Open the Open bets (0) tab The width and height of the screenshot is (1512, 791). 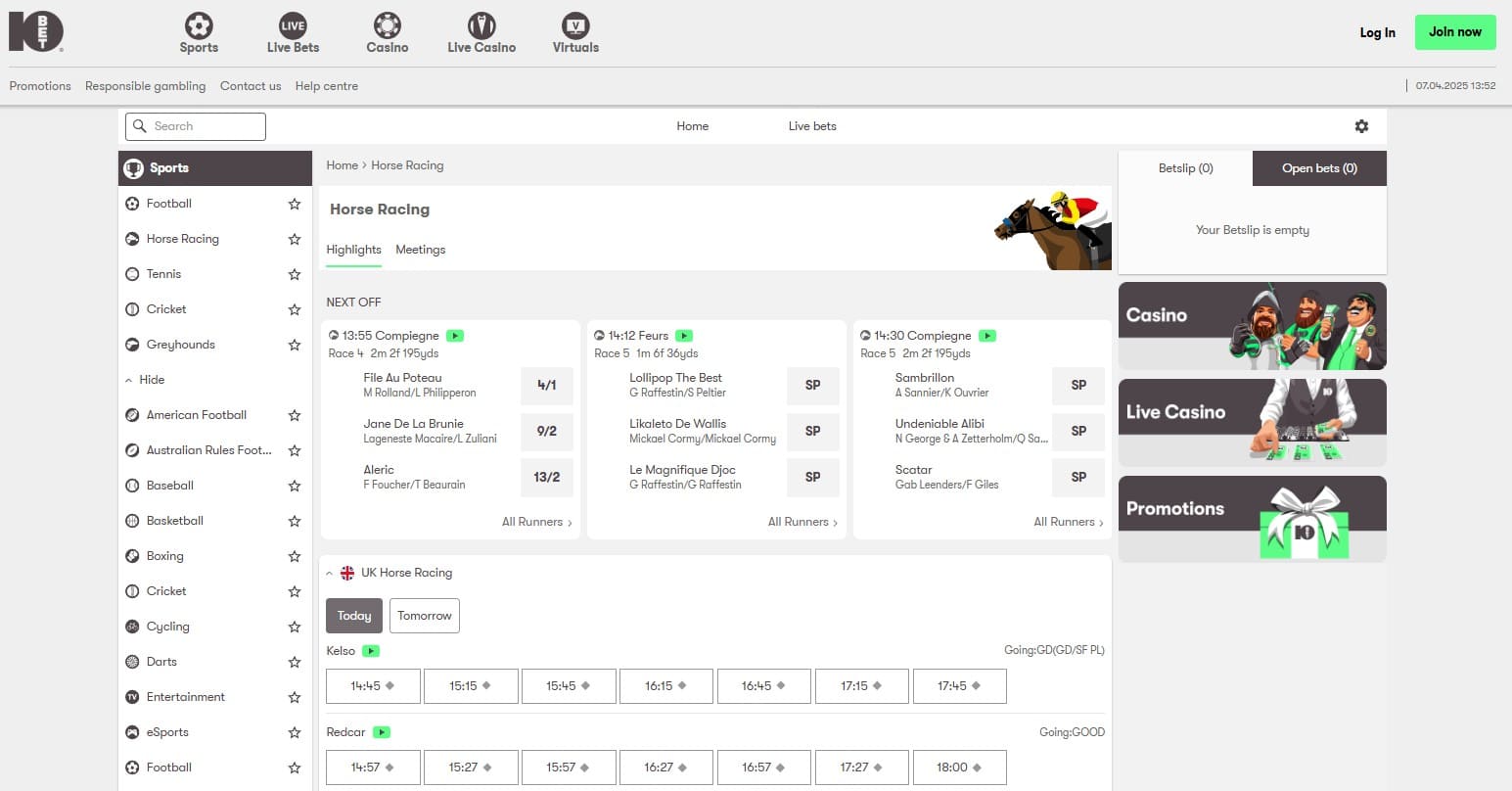tap(1319, 168)
